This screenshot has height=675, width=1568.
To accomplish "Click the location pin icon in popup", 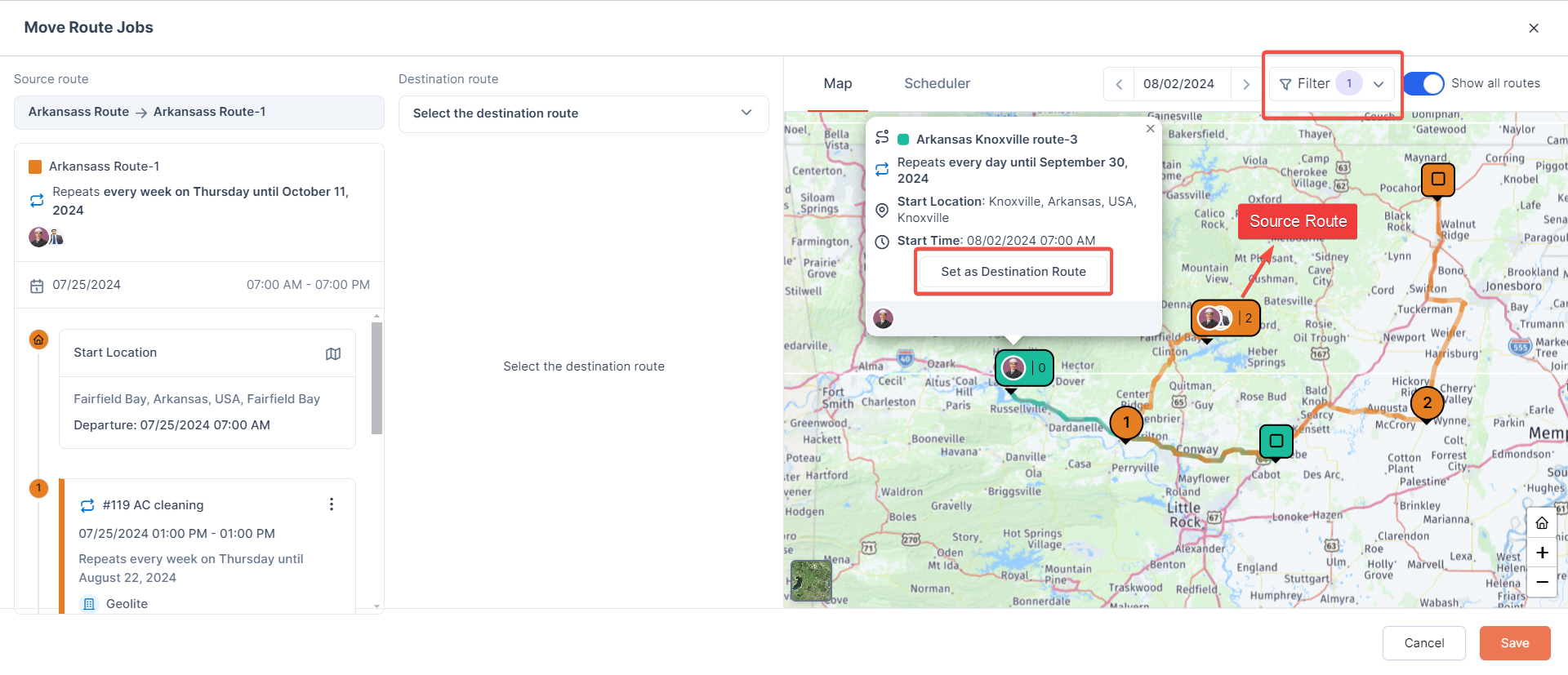I will [882, 210].
